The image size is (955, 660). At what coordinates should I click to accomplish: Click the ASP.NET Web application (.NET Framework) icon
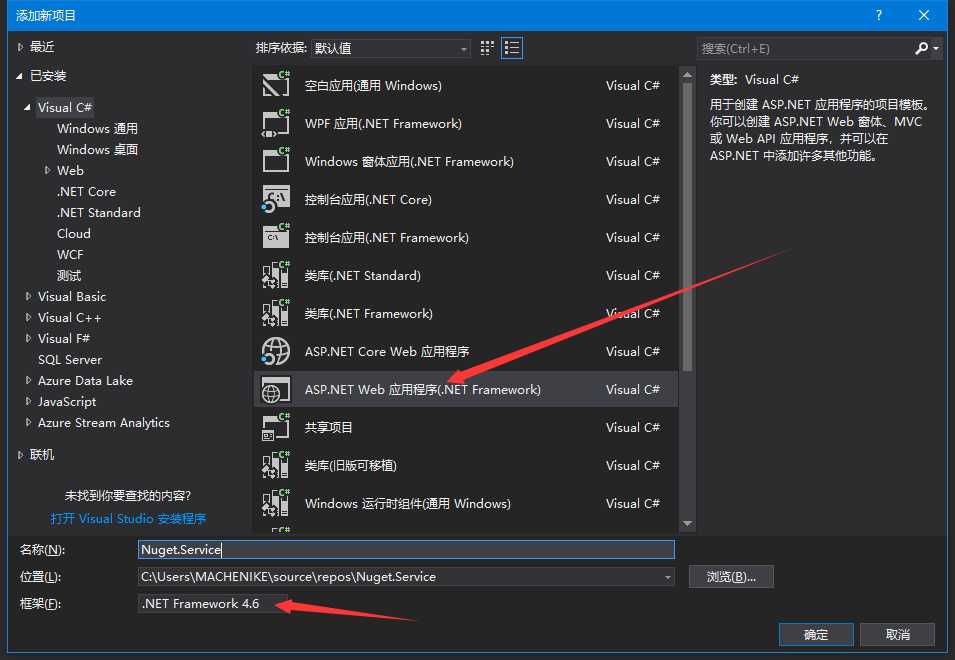pos(276,390)
